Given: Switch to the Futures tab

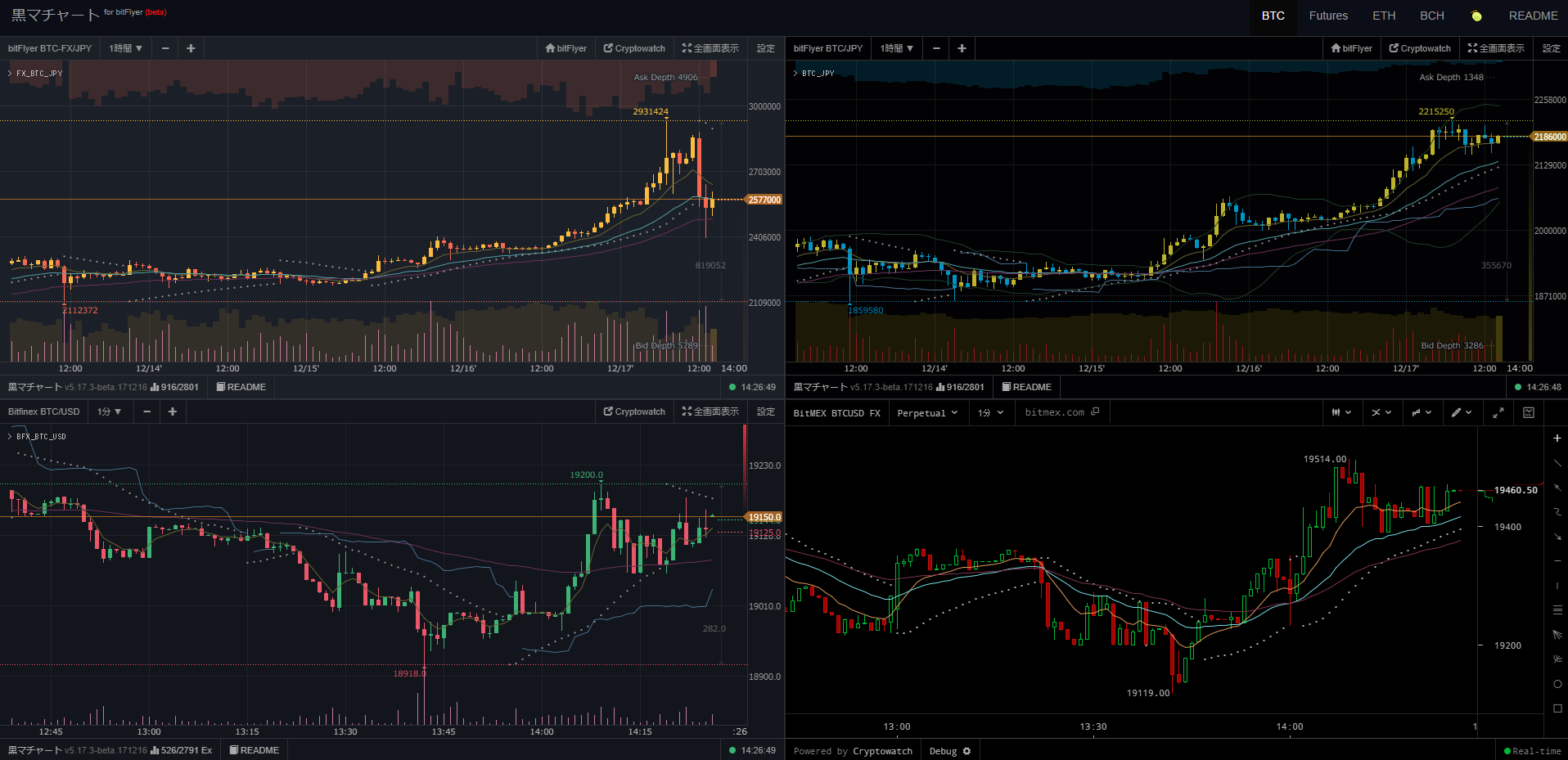Looking at the screenshot, I should (1327, 15).
